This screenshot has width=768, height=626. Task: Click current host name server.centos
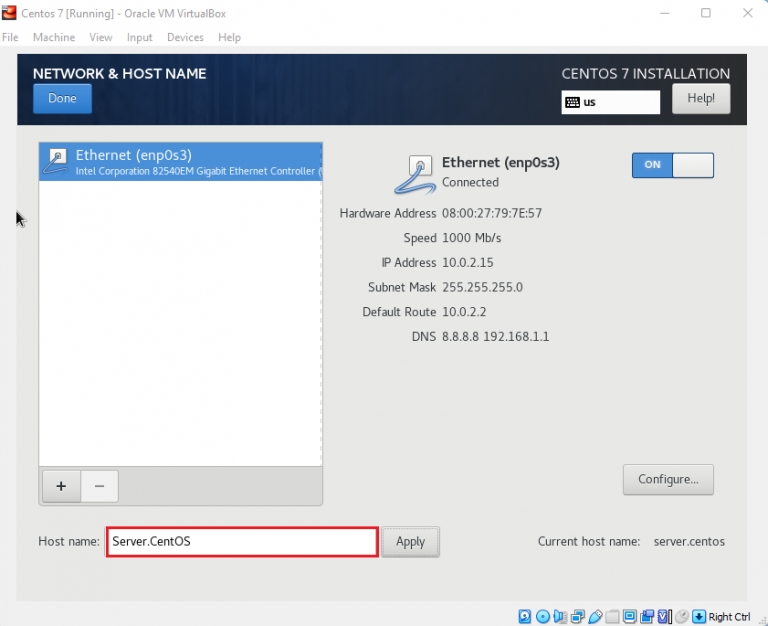click(689, 542)
